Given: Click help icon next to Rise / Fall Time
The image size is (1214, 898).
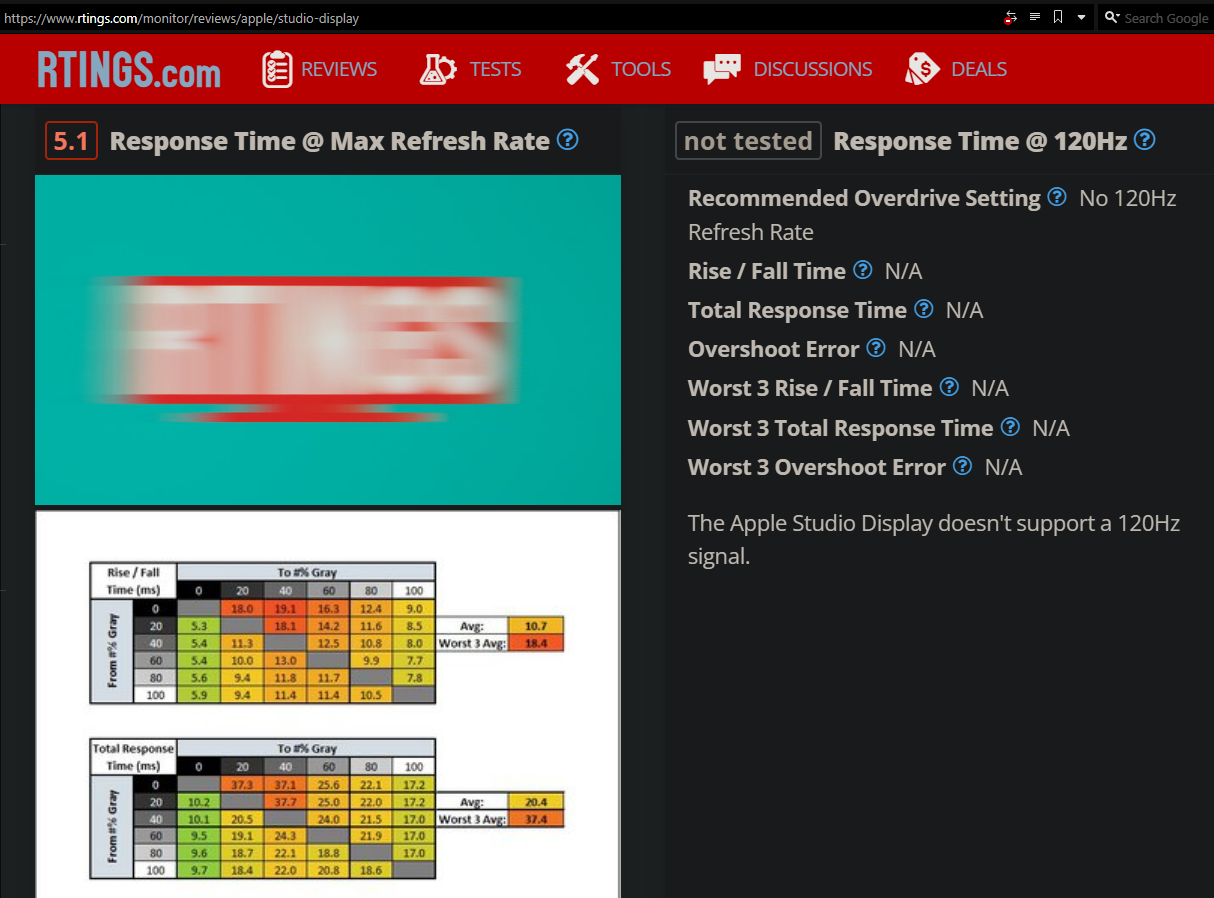Looking at the screenshot, I should (863, 270).
